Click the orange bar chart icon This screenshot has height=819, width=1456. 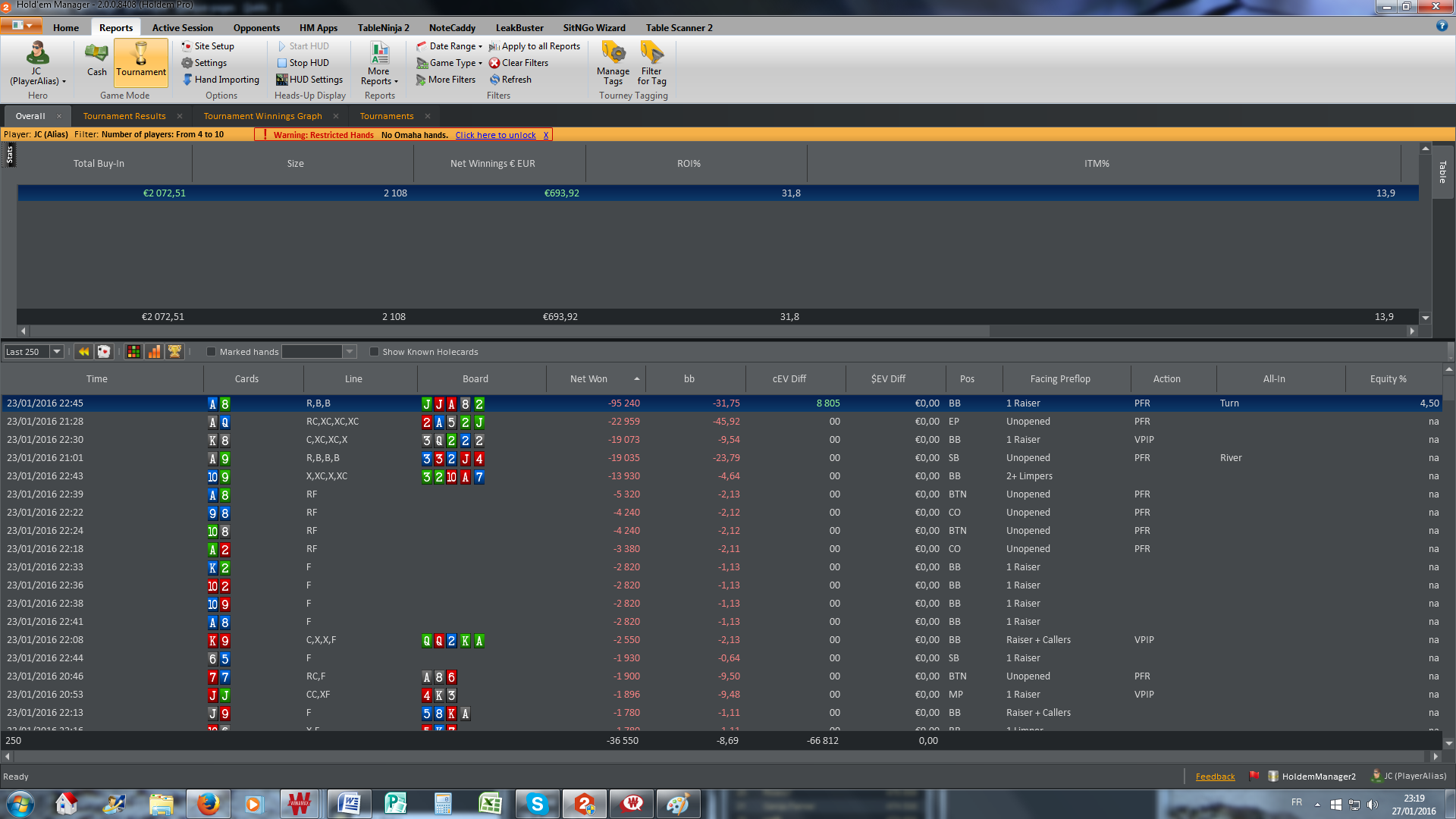pos(154,352)
